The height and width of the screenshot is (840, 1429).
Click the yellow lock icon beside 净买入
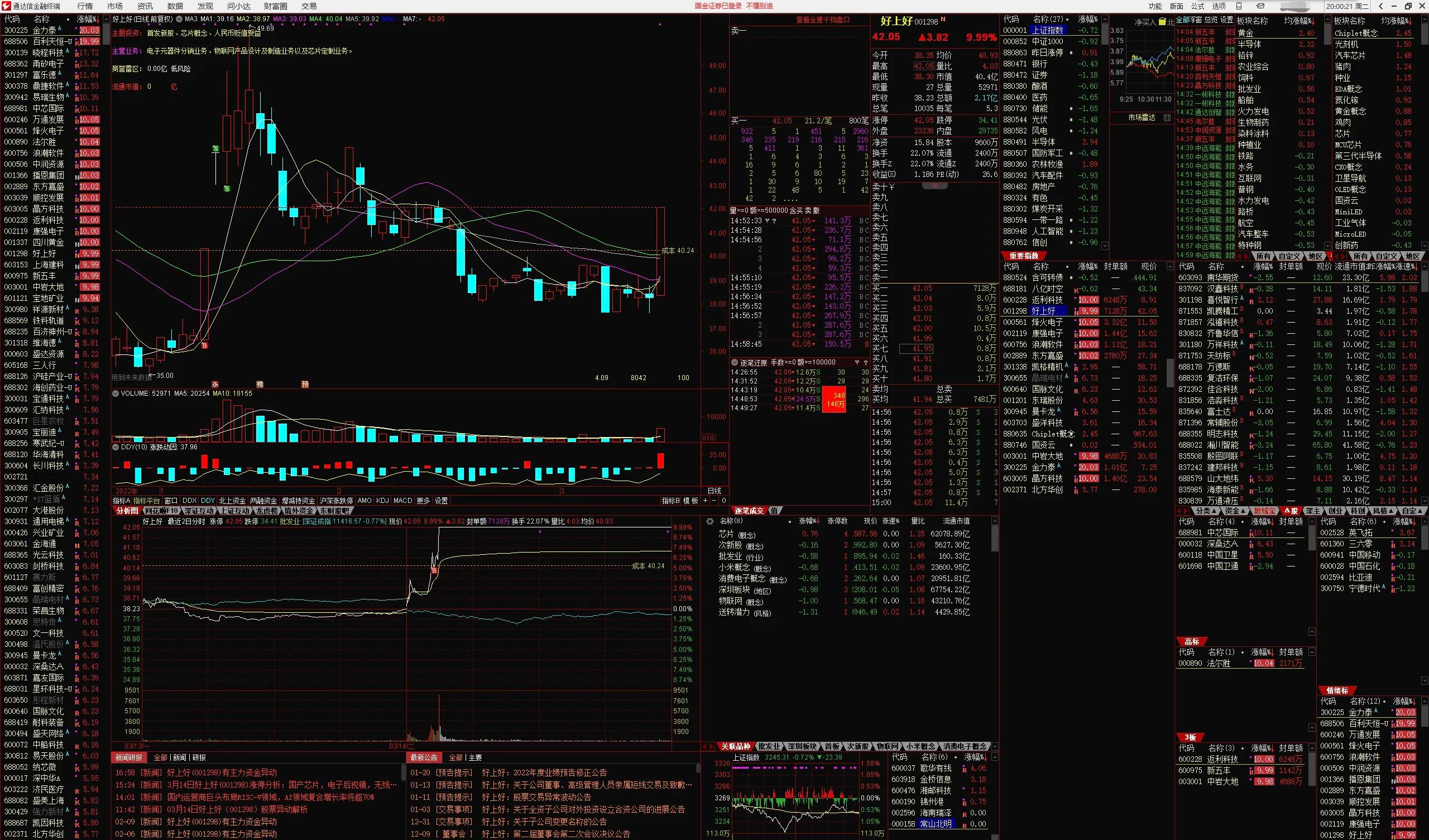coord(1162,22)
